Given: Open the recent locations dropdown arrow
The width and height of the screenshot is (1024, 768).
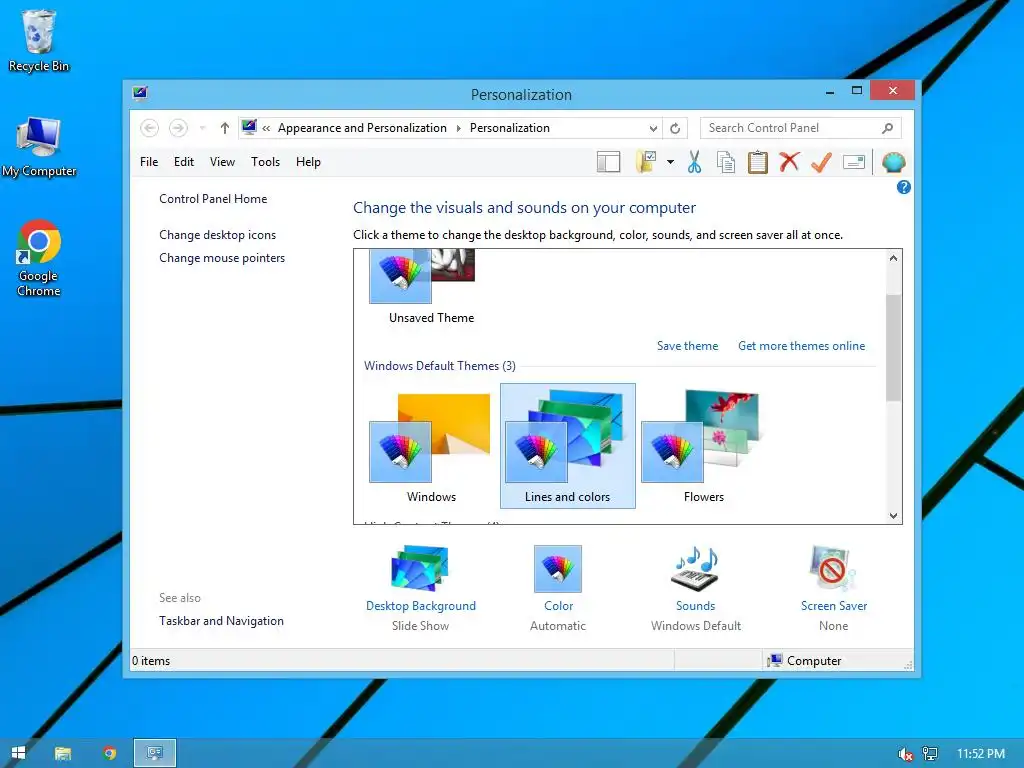Looking at the screenshot, I should pos(202,128).
